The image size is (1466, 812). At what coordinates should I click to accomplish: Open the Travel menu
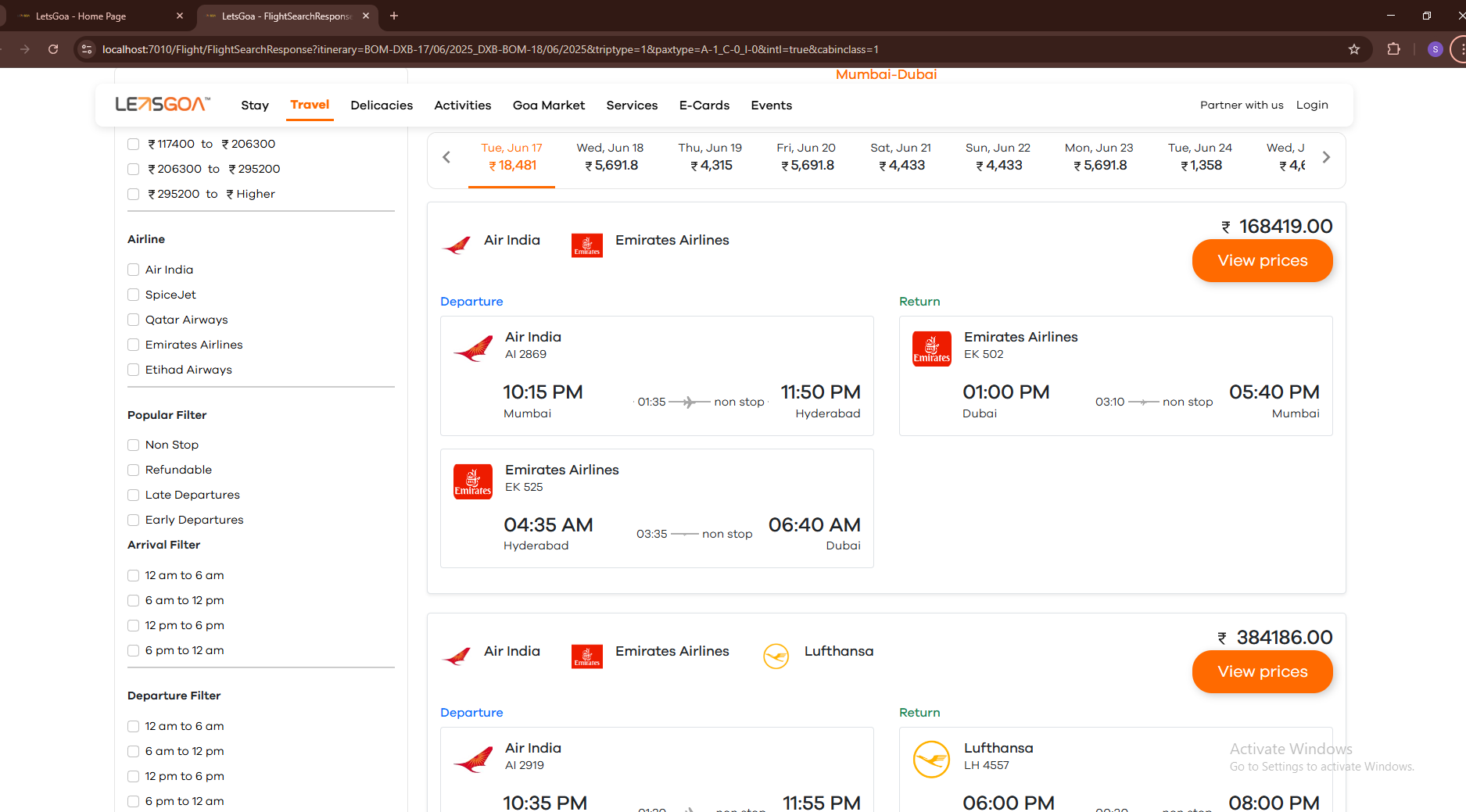(x=310, y=105)
